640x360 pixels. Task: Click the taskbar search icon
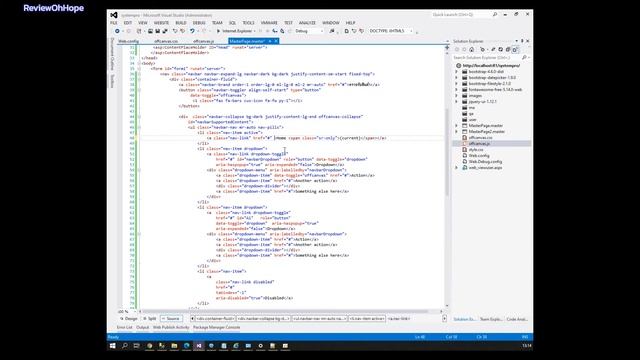pos(124,346)
